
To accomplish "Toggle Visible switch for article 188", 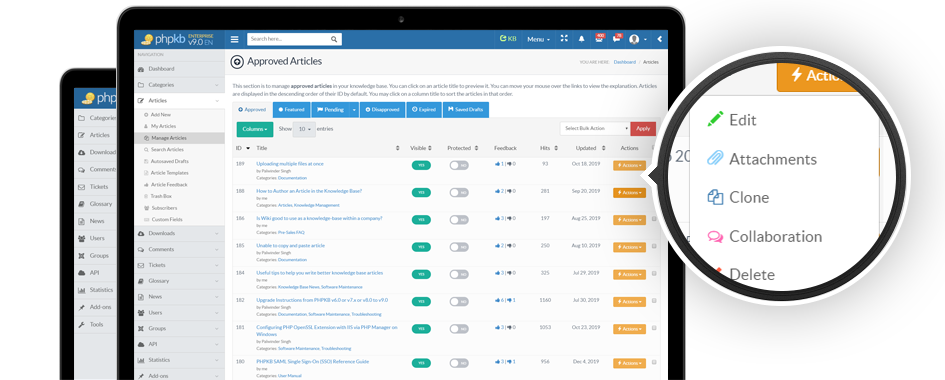I will click(421, 193).
